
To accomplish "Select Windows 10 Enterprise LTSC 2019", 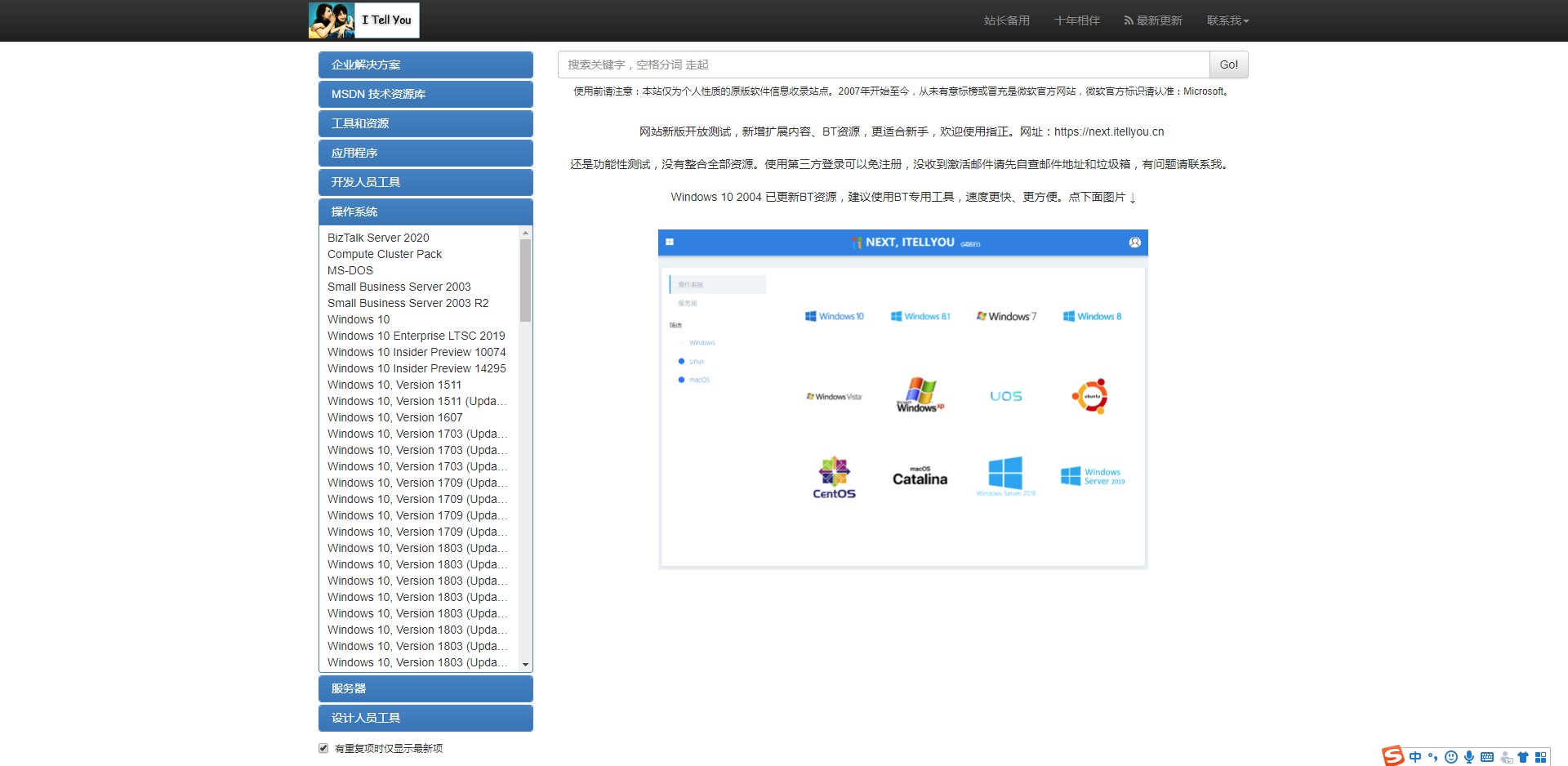I will [x=416, y=336].
